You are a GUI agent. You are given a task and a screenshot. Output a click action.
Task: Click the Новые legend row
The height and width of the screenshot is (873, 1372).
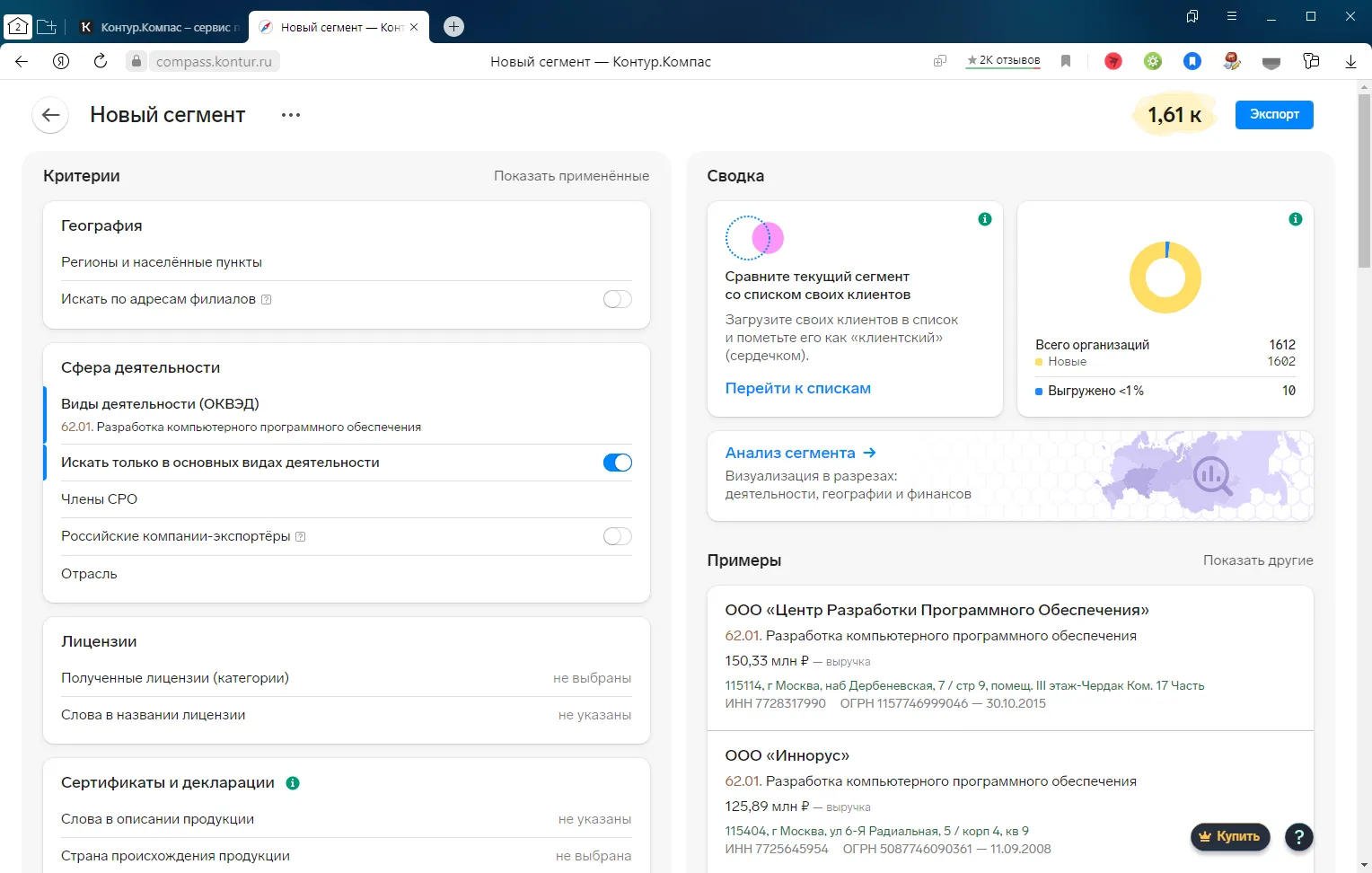point(1165,361)
